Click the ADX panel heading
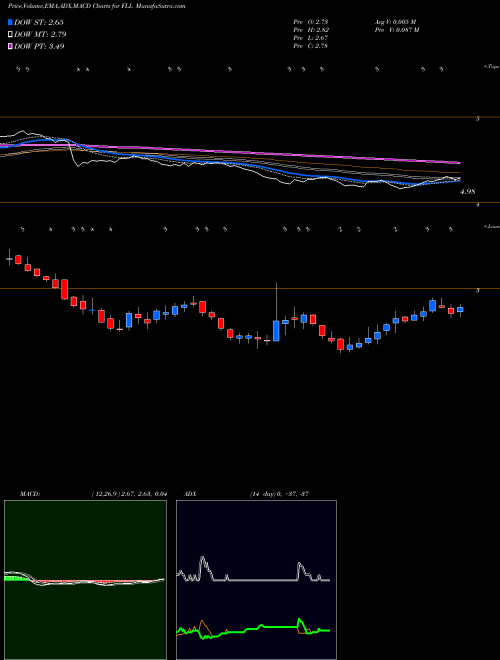500x660 pixels. 190,494
